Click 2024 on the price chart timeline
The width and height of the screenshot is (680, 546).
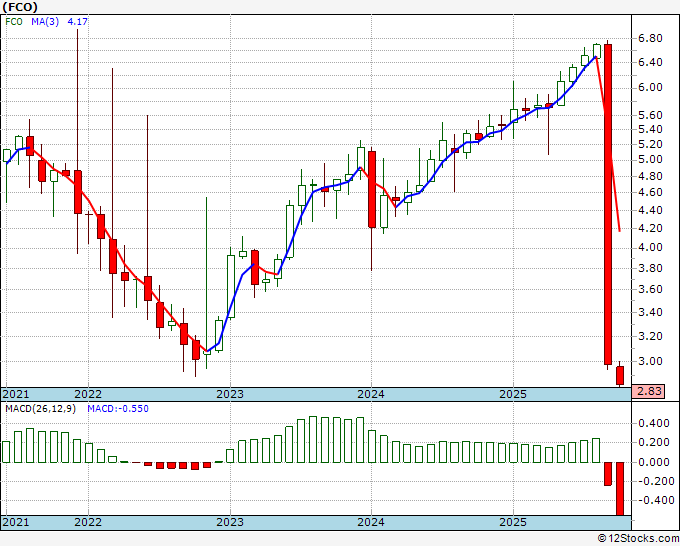click(371, 394)
